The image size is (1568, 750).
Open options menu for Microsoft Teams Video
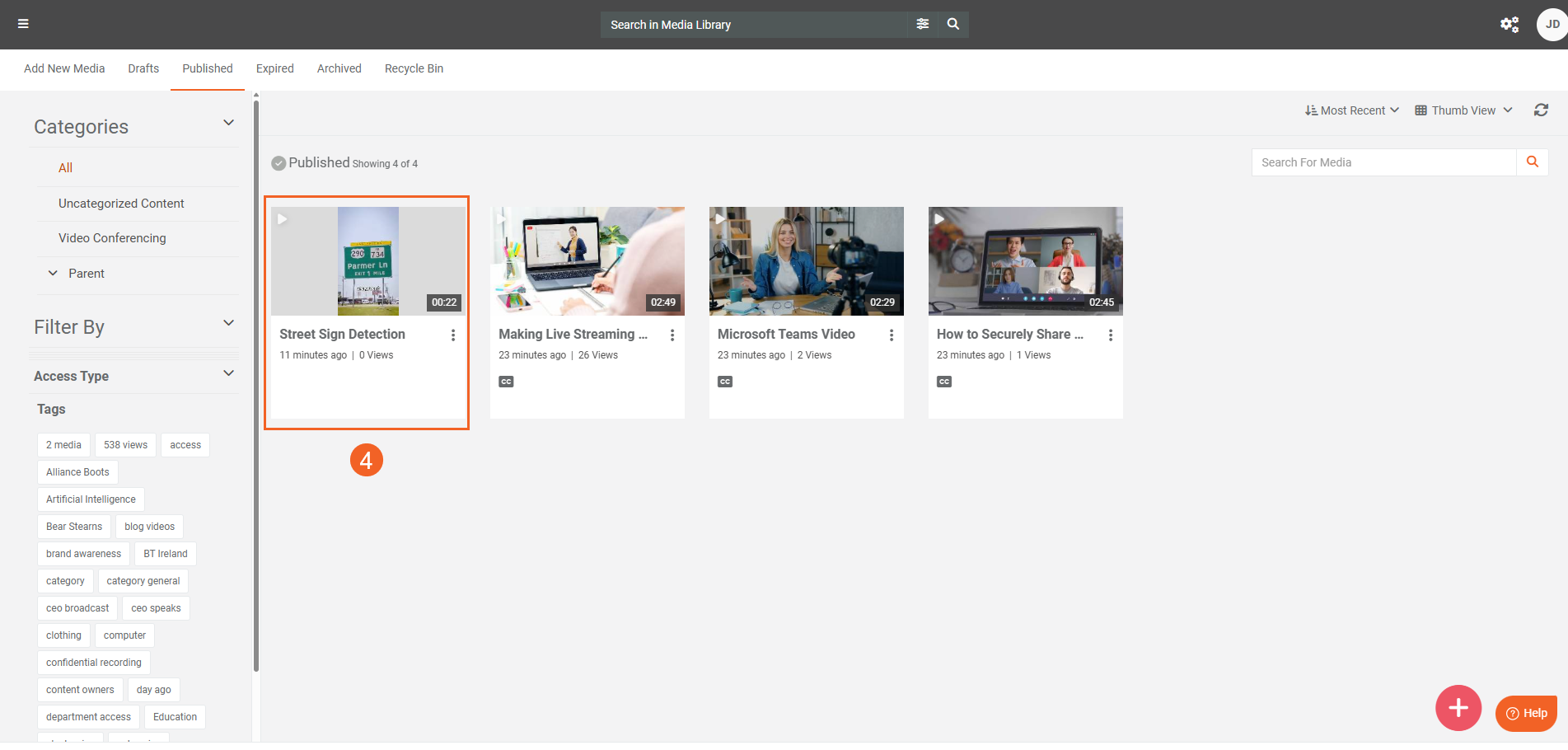click(892, 335)
